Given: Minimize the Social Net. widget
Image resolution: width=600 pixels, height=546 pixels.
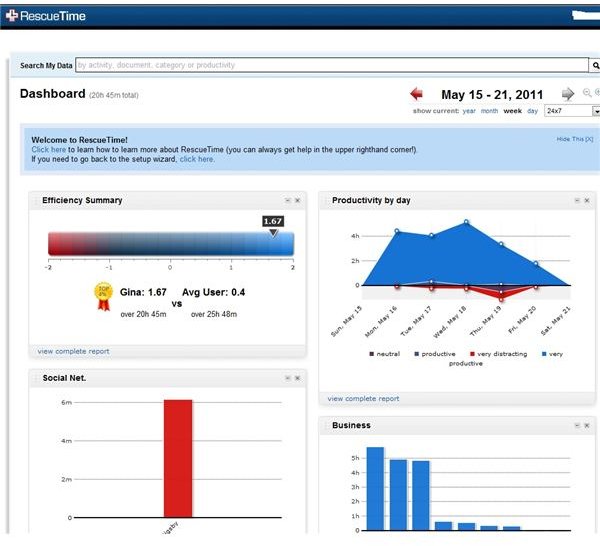Looking at the screenshot, I should 288,378.
